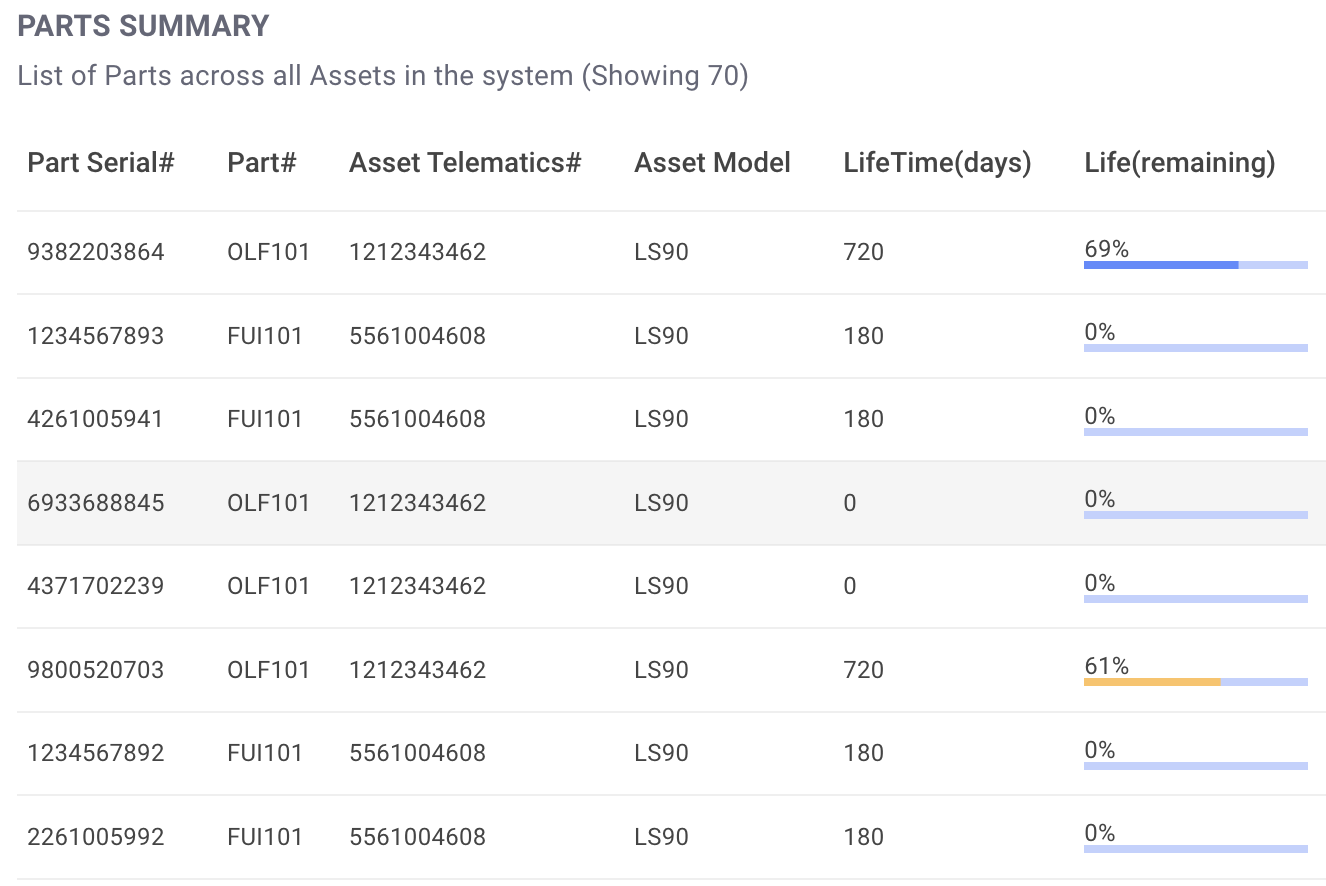The width and height of the screenshot is (1326, 886).
Task: Select part serial 4371702239
Action: click(x=96, y=586)
